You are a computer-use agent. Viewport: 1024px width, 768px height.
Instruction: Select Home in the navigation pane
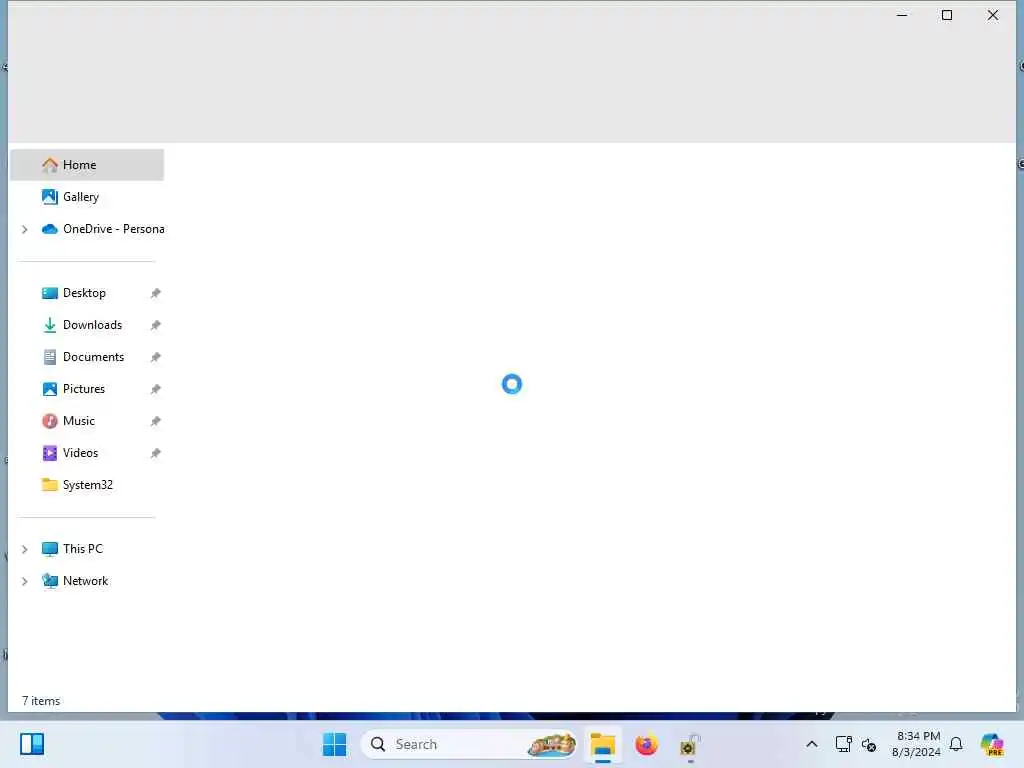(x=87, y=165)
